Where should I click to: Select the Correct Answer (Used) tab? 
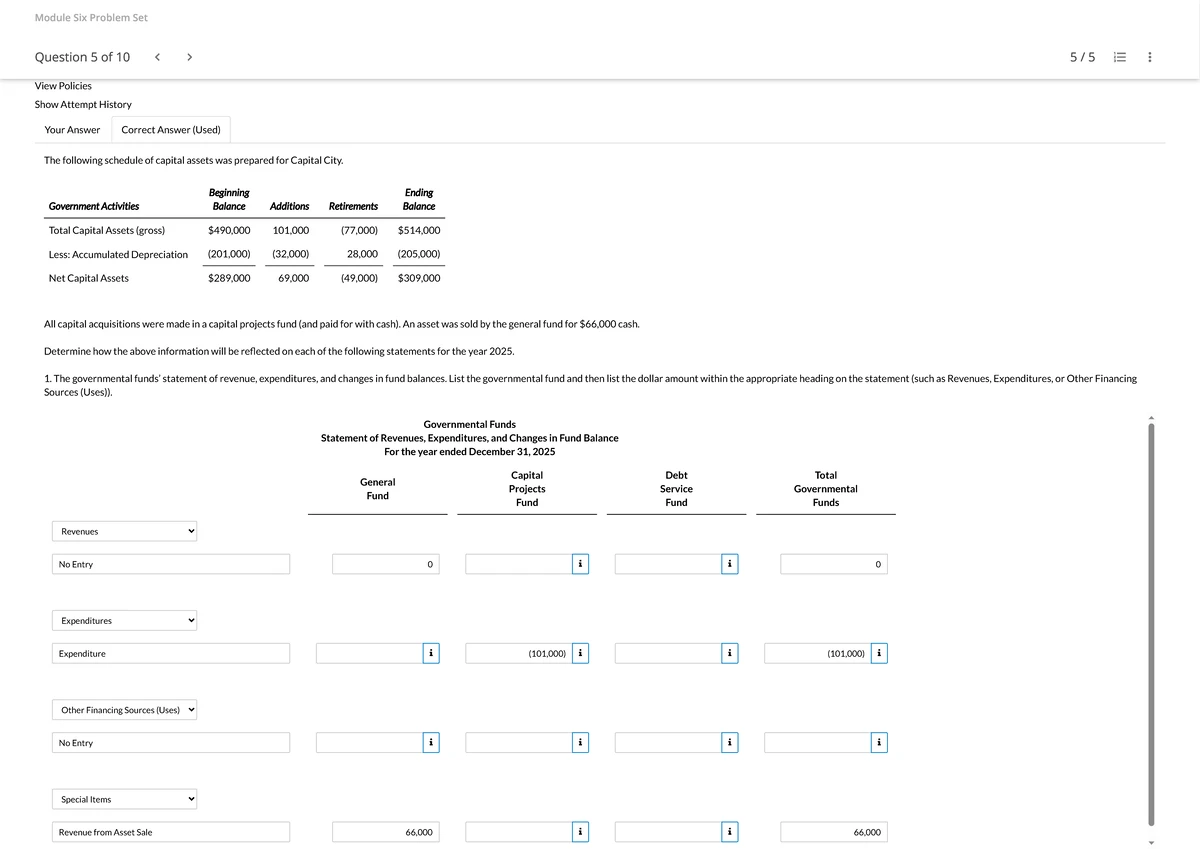coord(171,130)
